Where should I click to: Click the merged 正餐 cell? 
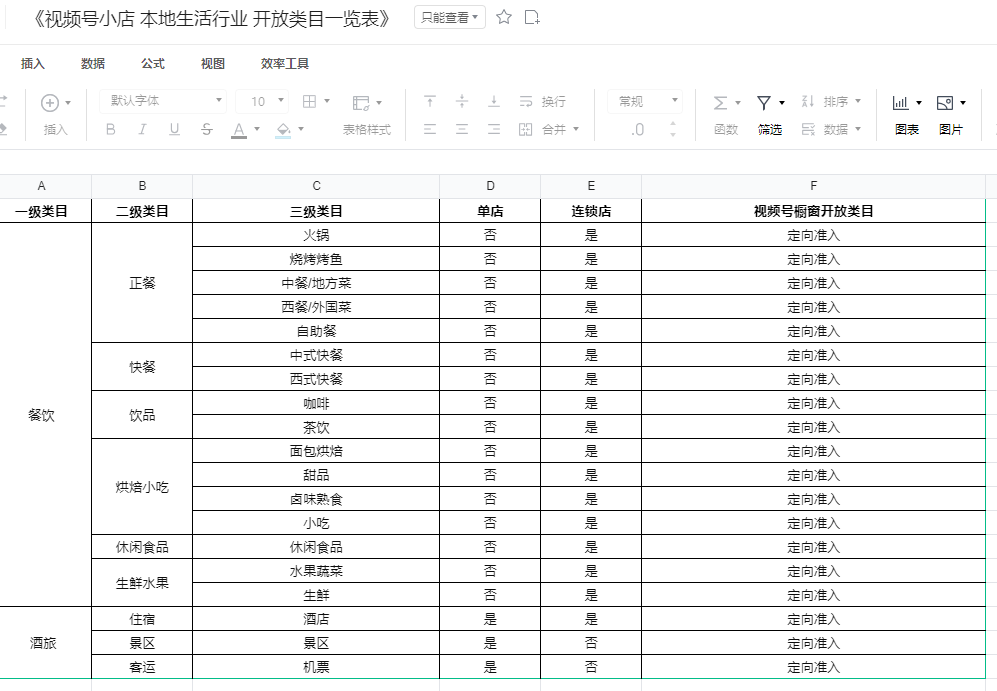pyautogui.click(x=142, y=283)
